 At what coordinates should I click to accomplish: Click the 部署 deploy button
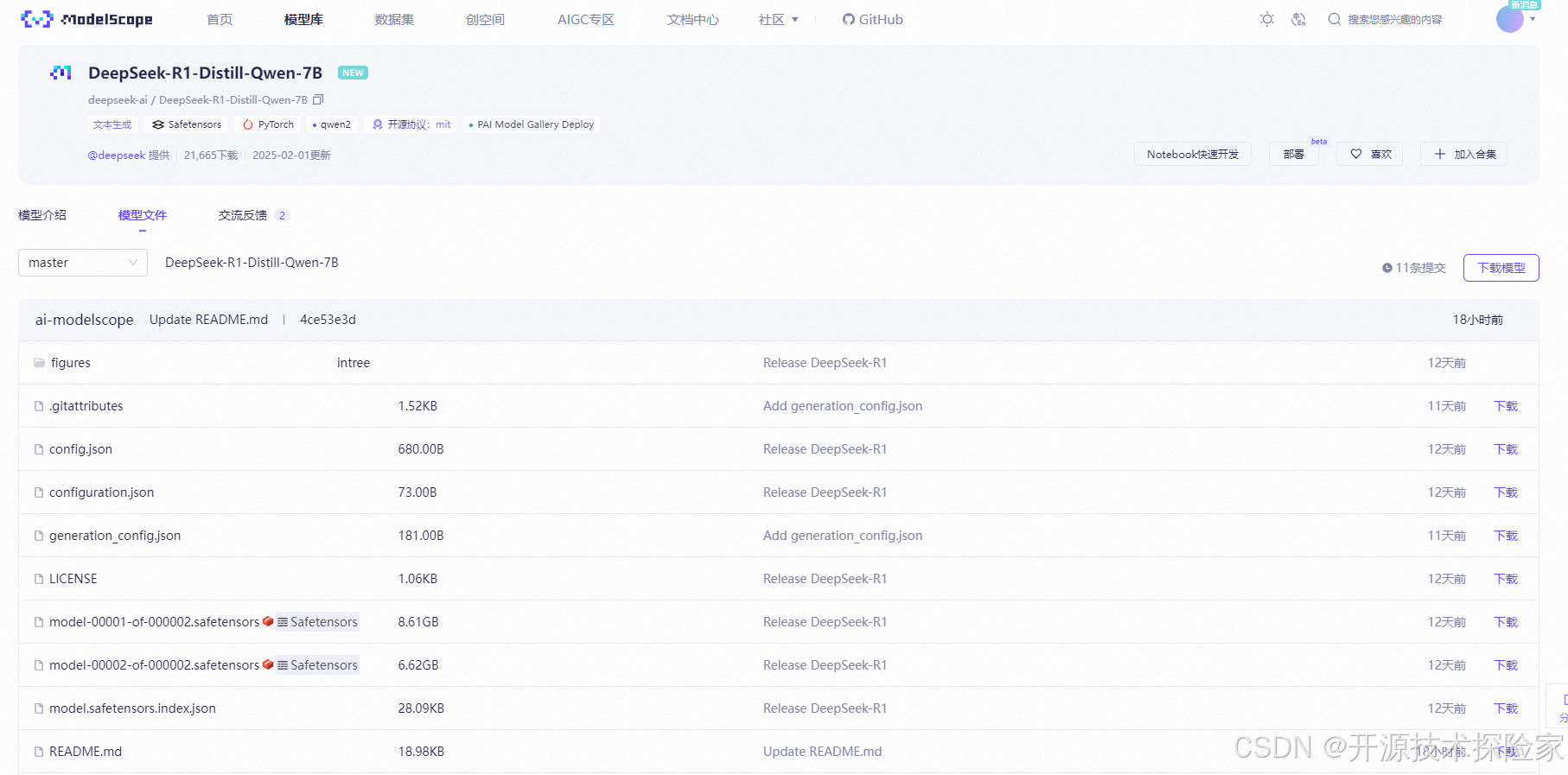click(x=1294, y=154)
